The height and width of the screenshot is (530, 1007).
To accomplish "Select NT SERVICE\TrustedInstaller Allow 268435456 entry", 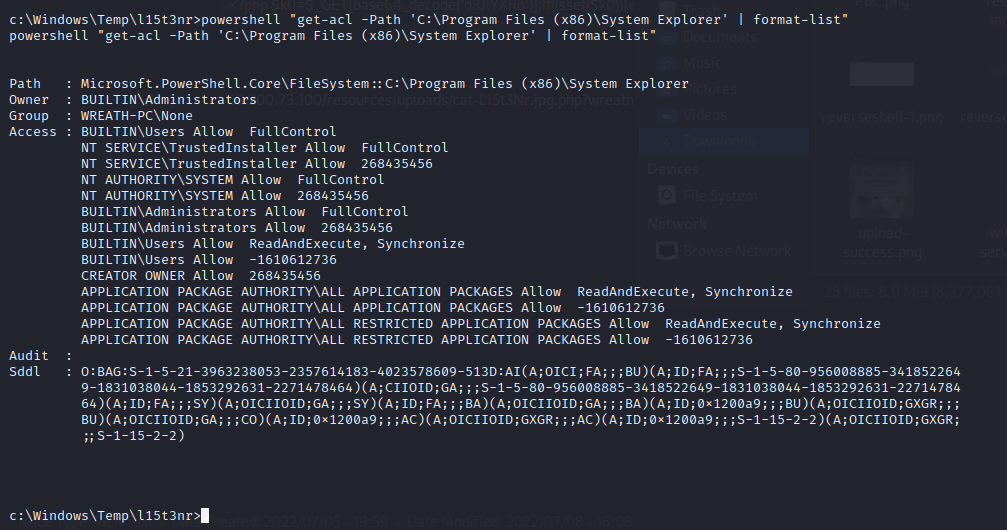I will 257,164.
